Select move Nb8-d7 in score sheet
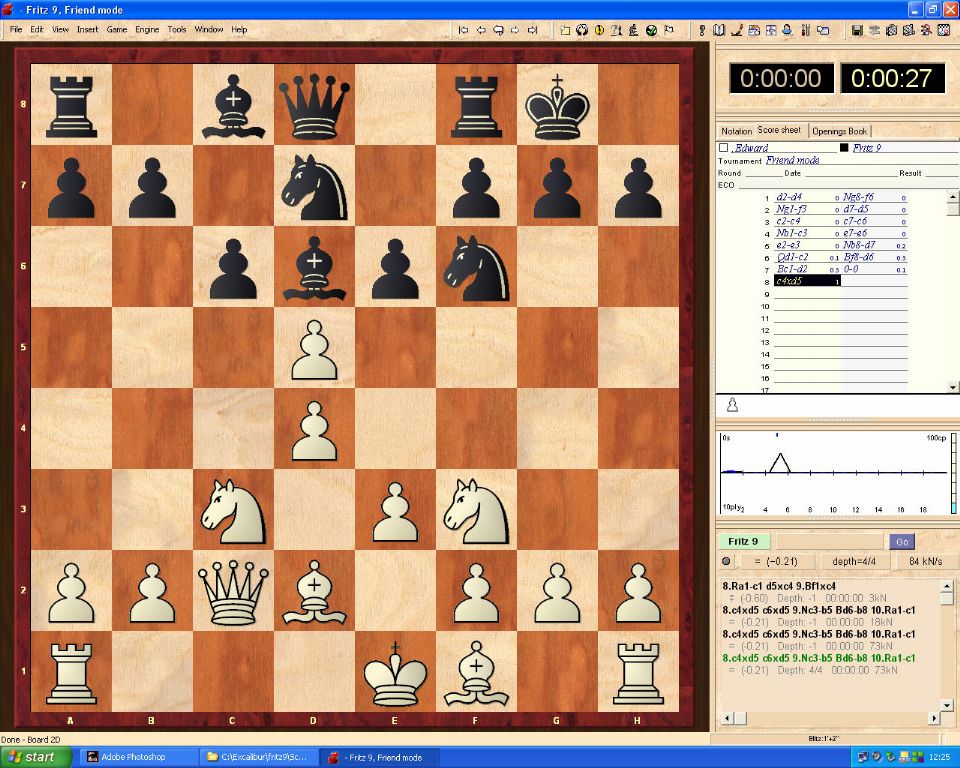This screenshot has height=768, width=960. pyautogui.click(x=859, y=245)
